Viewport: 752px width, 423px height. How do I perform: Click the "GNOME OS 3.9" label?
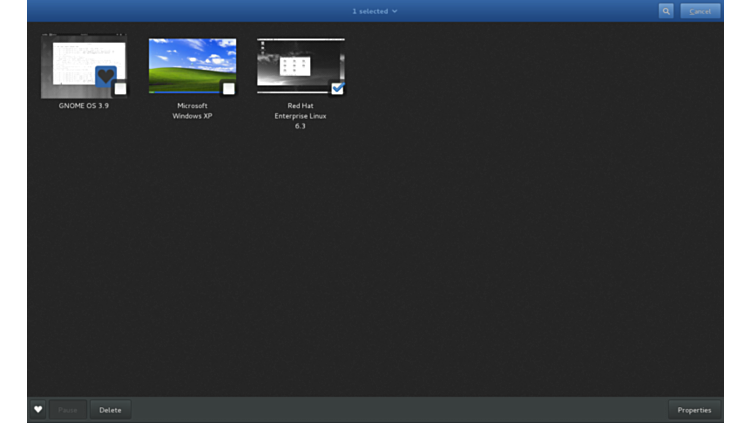84,105
